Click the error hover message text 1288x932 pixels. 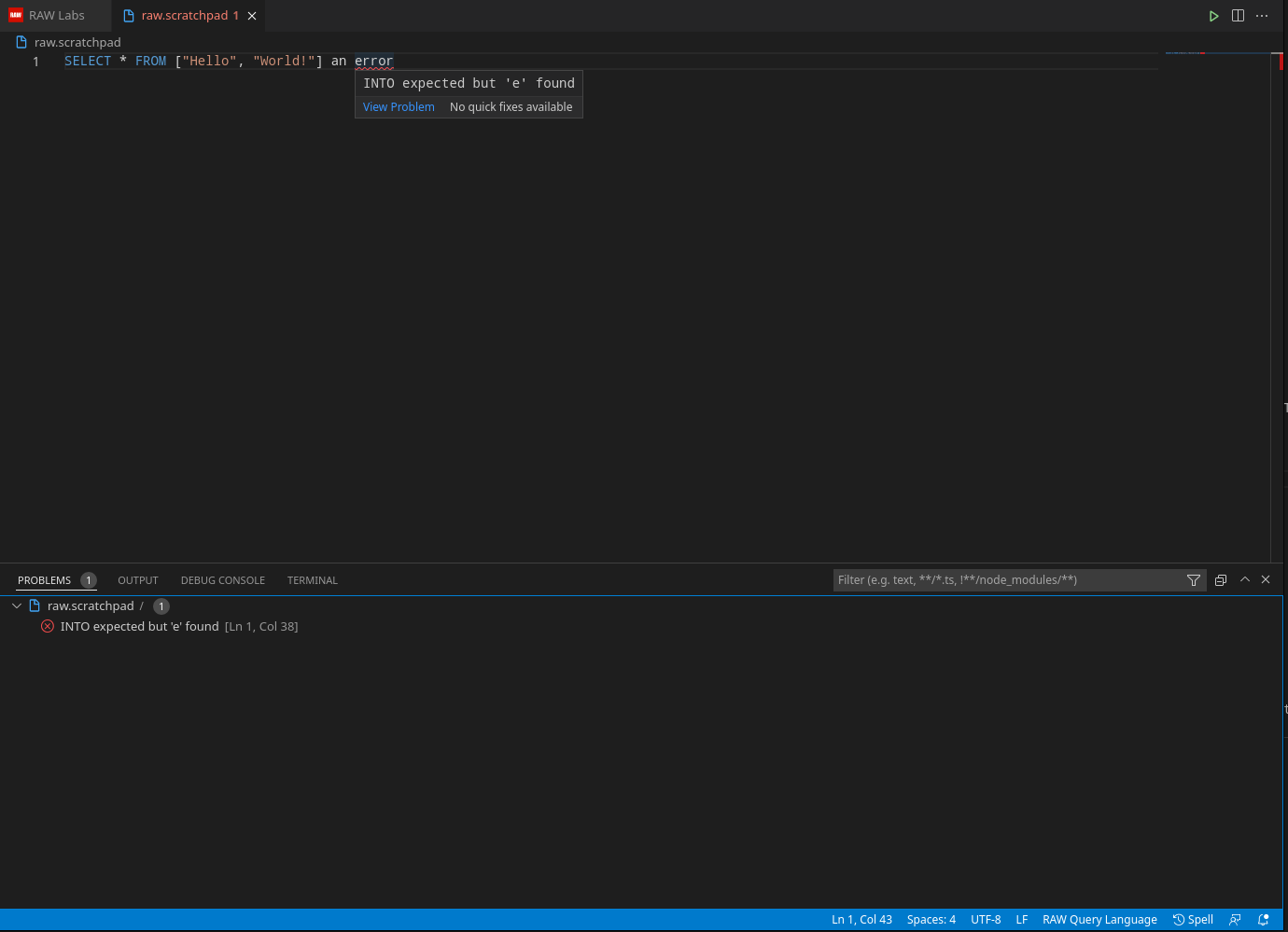coord(469,84)
